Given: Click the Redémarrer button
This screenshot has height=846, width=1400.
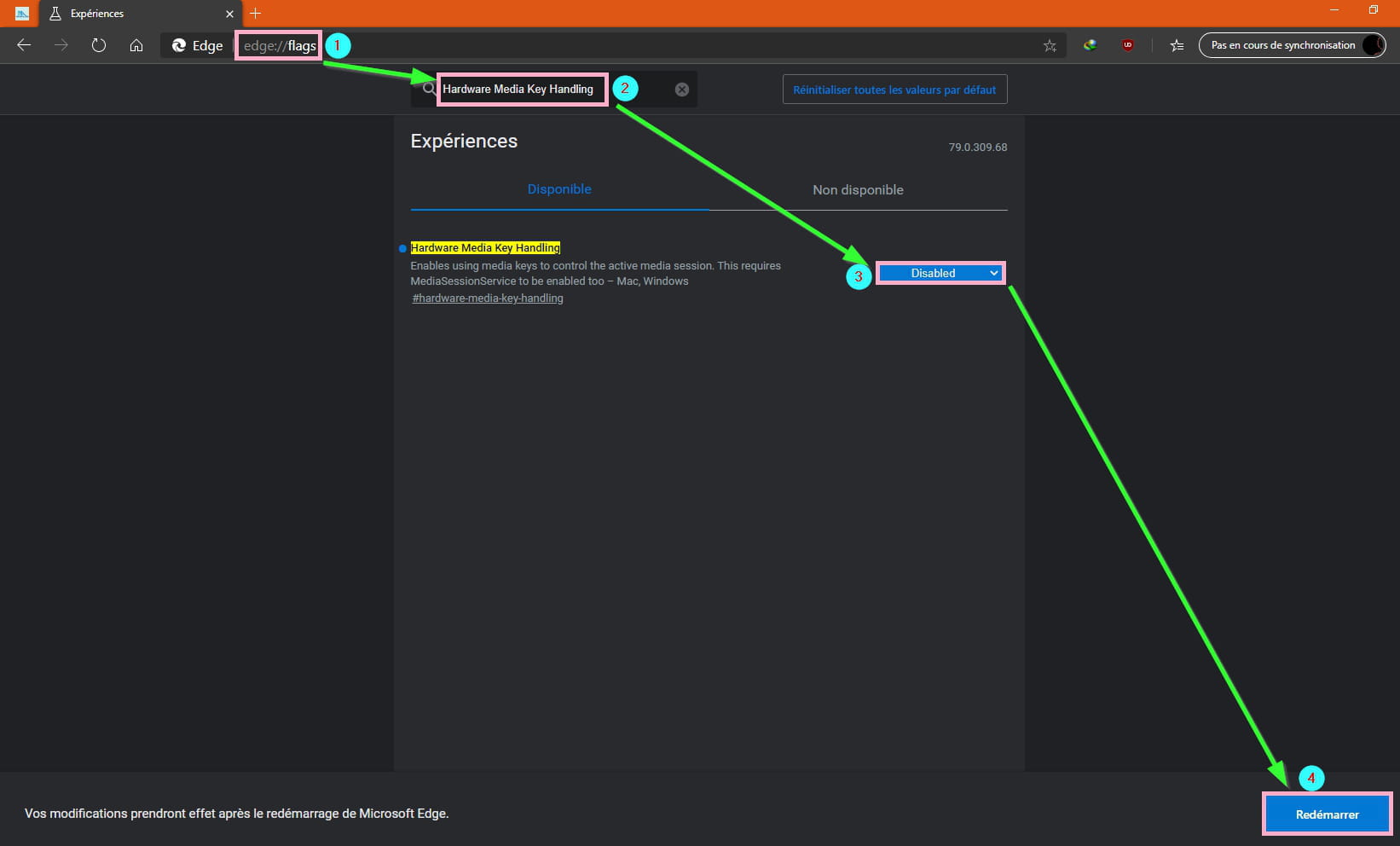Looking at the screenshot, I should coord(1327,814).
